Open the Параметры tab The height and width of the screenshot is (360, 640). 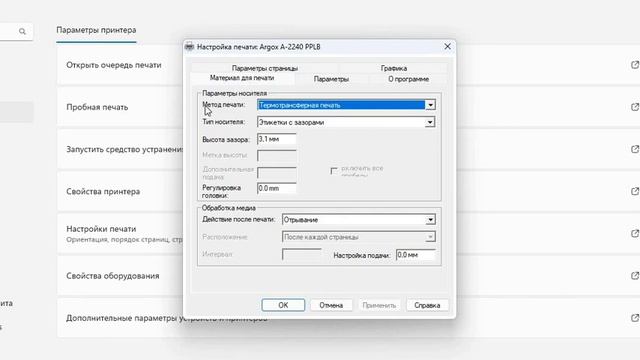[x=331, y=79]
